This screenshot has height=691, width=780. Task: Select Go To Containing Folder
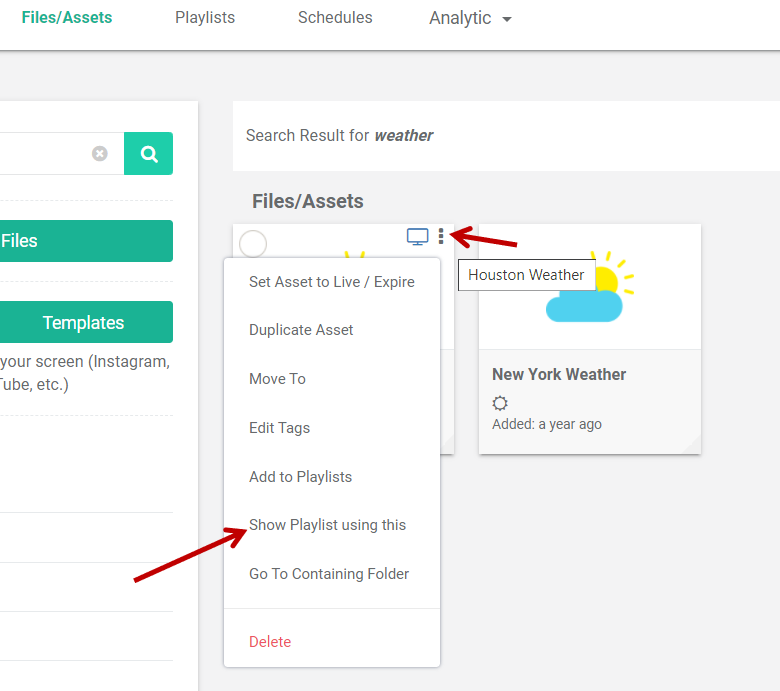click(329, 574)
